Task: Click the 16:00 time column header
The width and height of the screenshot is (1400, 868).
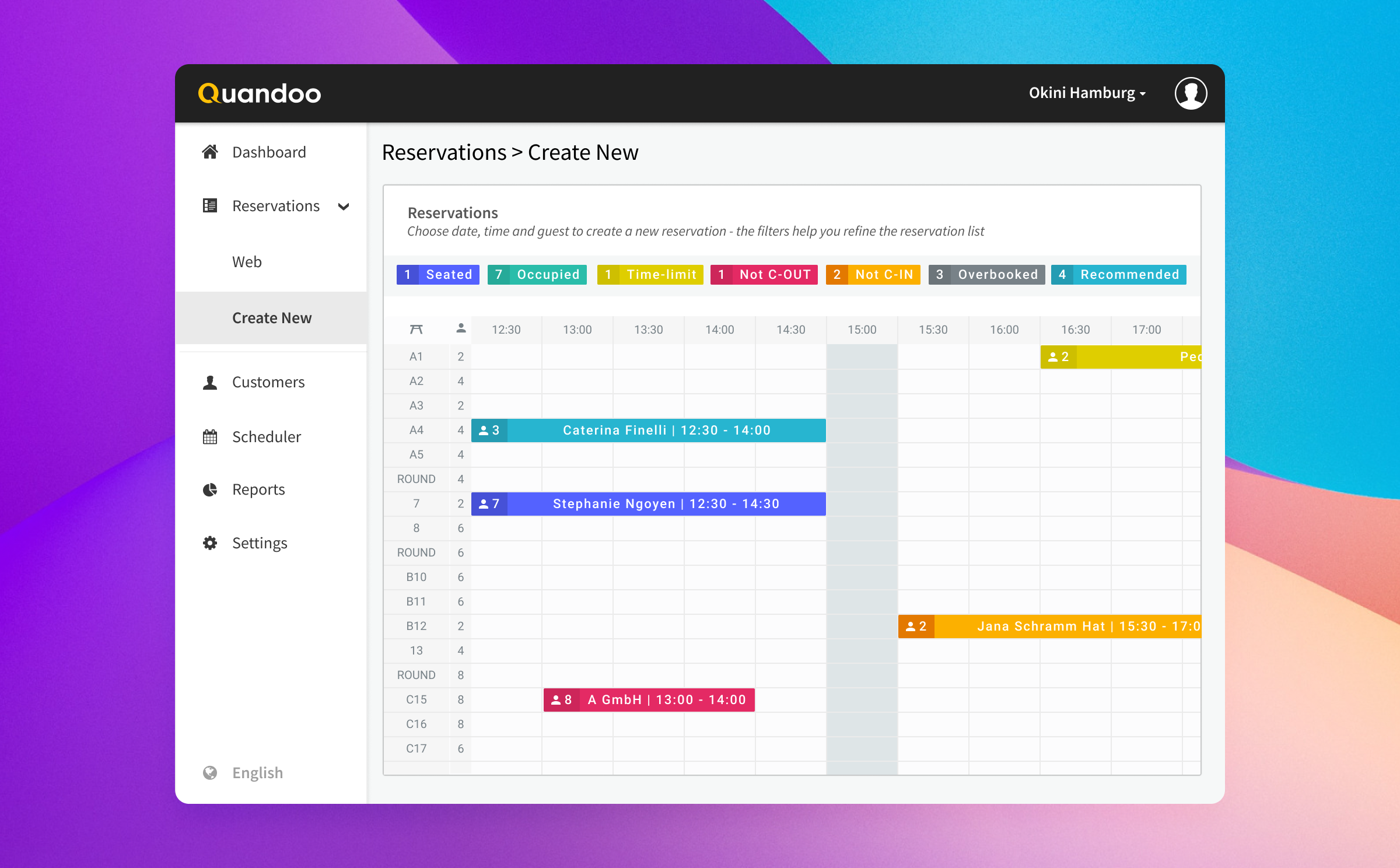Action: pyautogui.click(x=1005, y=330)
